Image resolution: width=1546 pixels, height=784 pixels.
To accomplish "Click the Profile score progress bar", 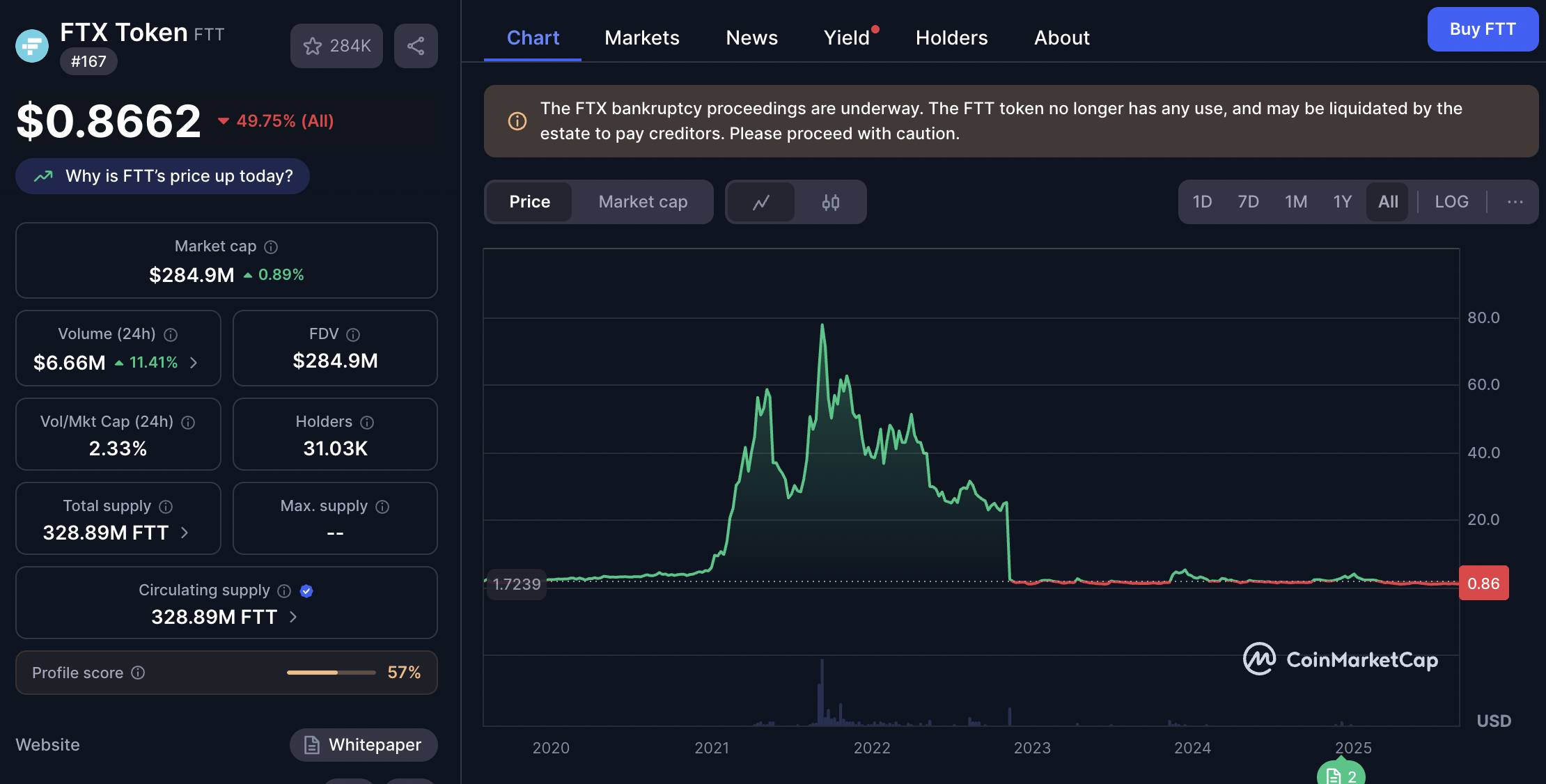I will click(331, 673).
